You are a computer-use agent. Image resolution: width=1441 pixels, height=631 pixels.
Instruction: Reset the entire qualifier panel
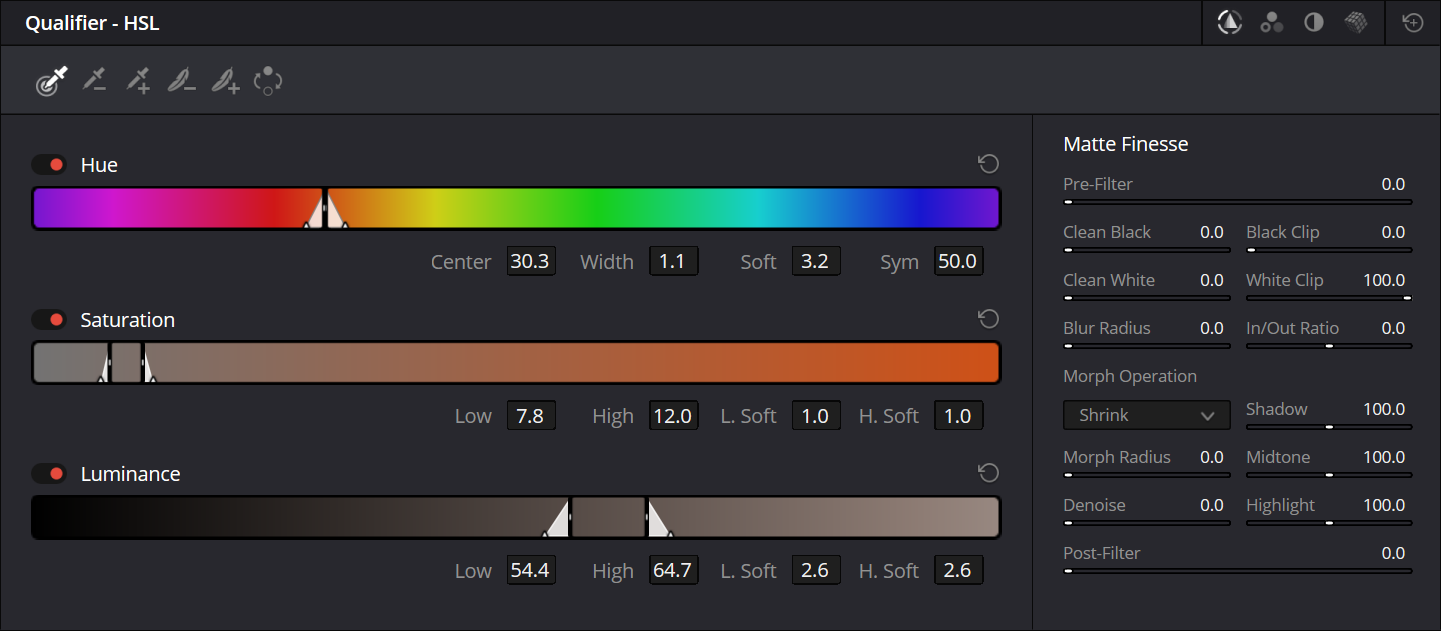[x=1413, y=23]
